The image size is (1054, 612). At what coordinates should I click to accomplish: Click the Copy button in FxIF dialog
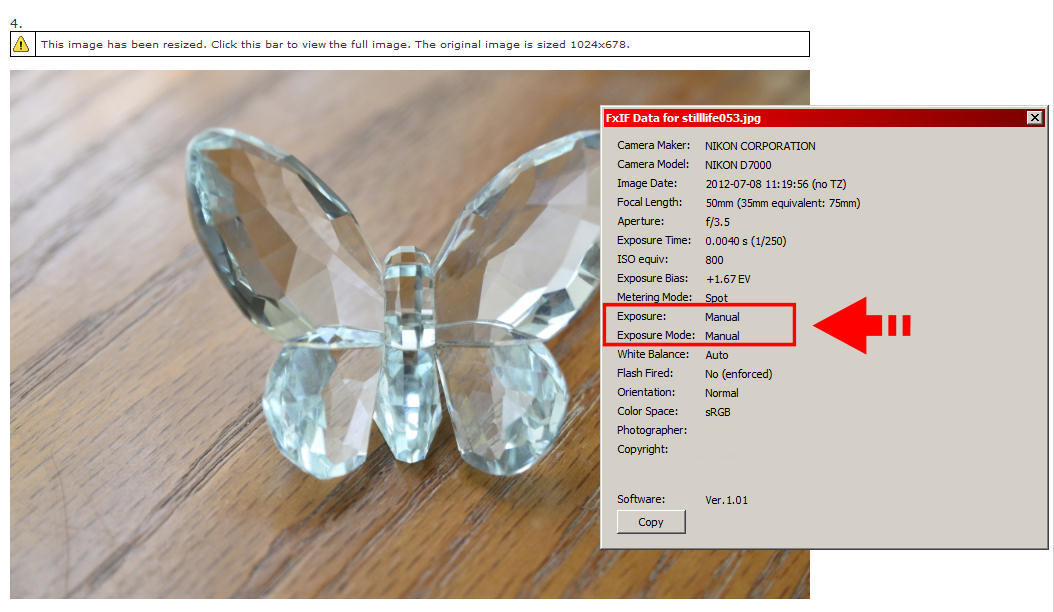click(x=651, y=522)
